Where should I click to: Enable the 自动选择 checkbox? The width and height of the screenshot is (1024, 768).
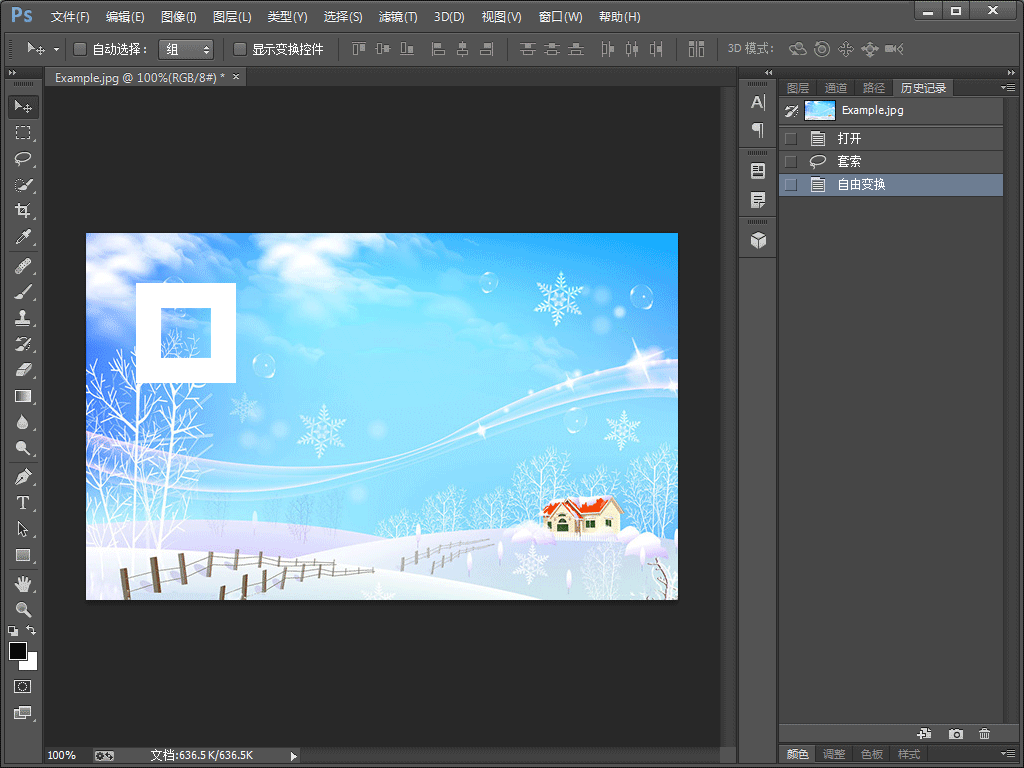[x=80, y=49]
